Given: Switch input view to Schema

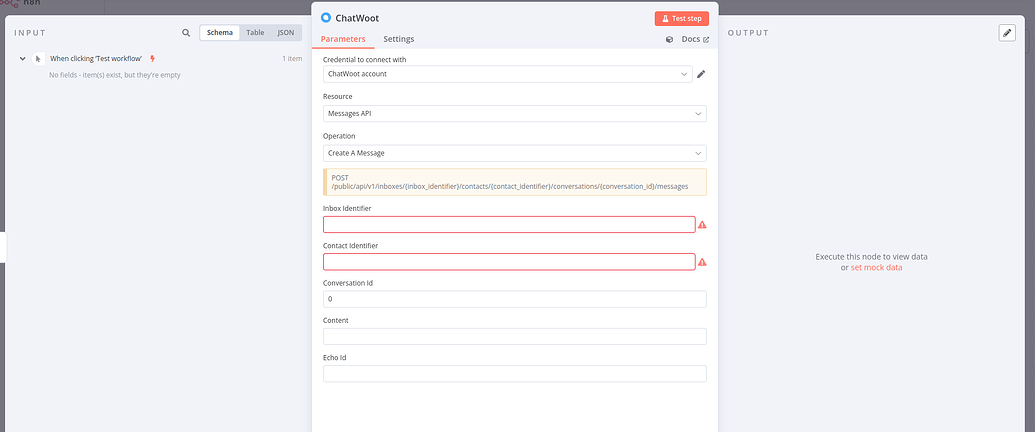Looking at the screenshot, I should click(219, 32).
